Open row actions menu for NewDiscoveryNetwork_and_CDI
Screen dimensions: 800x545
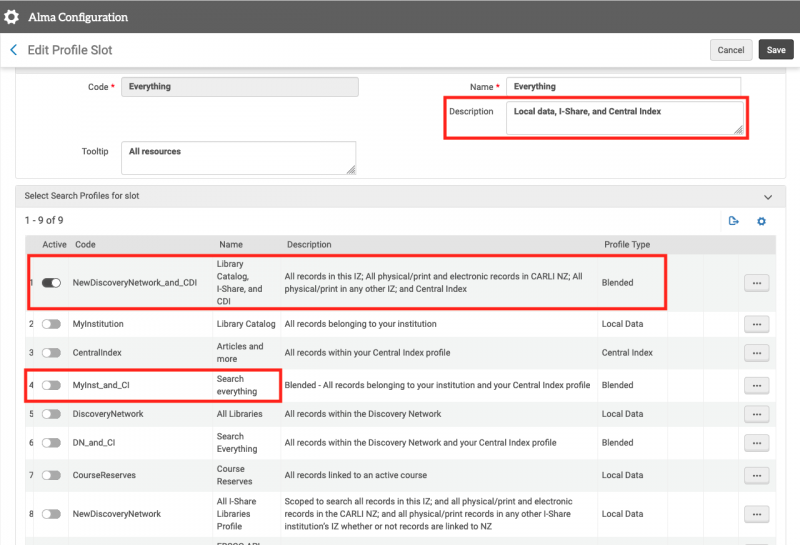757,283
